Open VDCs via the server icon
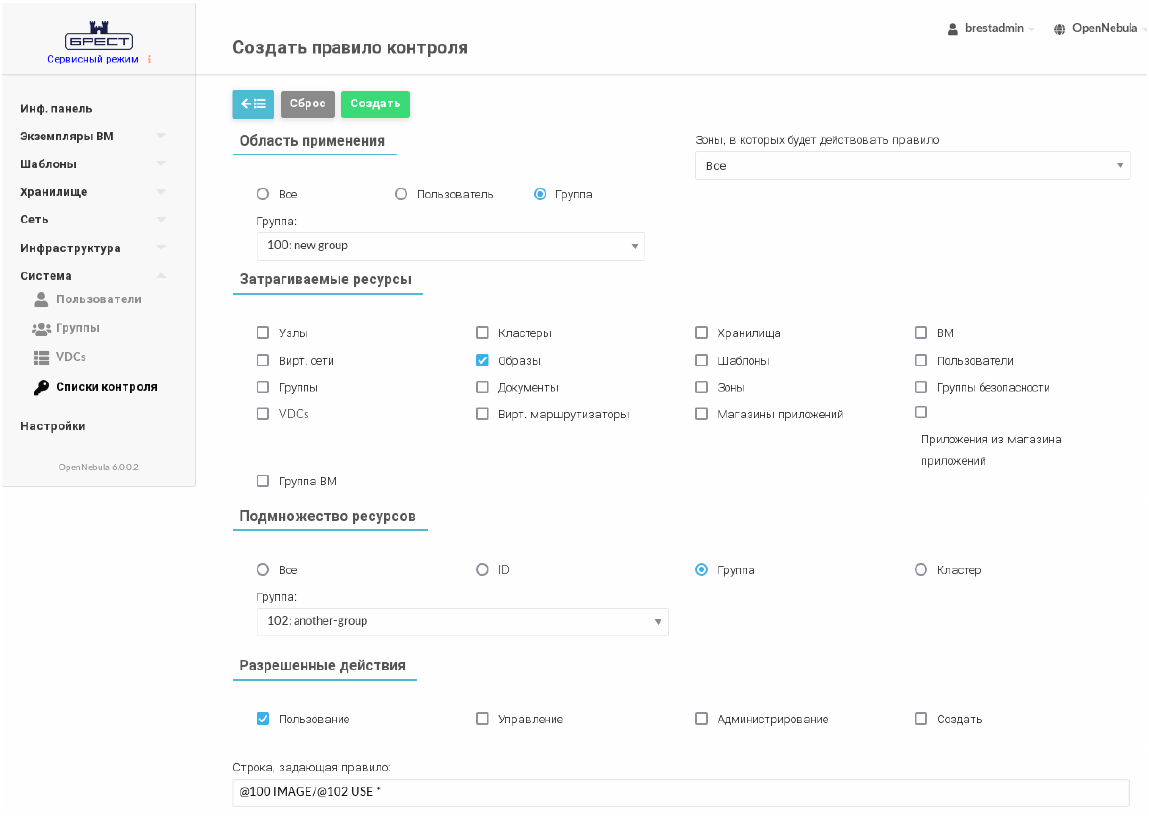This screenshot has width=1149, height=817. click(x=41, y=357)
